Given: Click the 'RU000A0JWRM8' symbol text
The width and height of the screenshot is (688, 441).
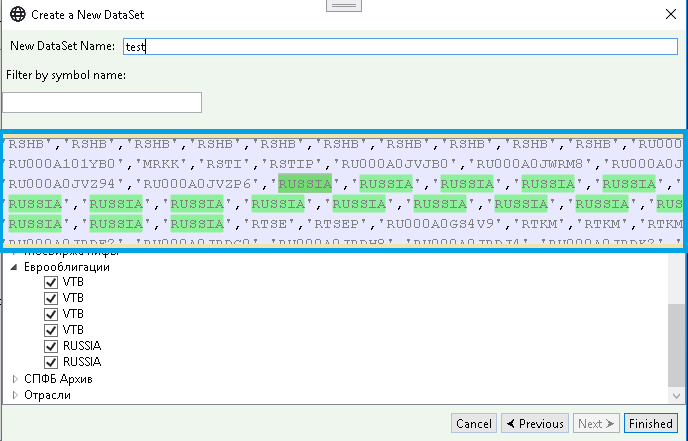Looking at the screenshot, I should pos(530,164).
